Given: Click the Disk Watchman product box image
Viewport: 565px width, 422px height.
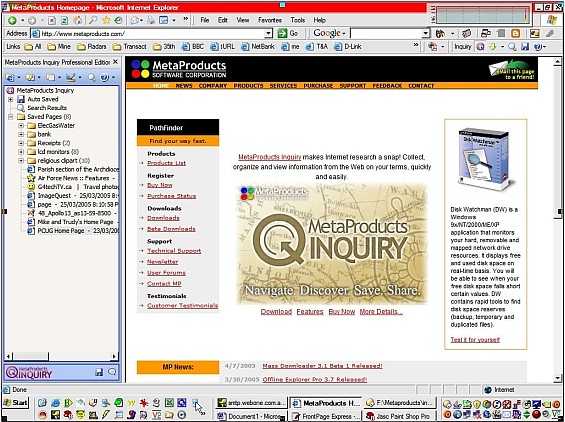Looking at the screenshot, I should coord(485,159).
